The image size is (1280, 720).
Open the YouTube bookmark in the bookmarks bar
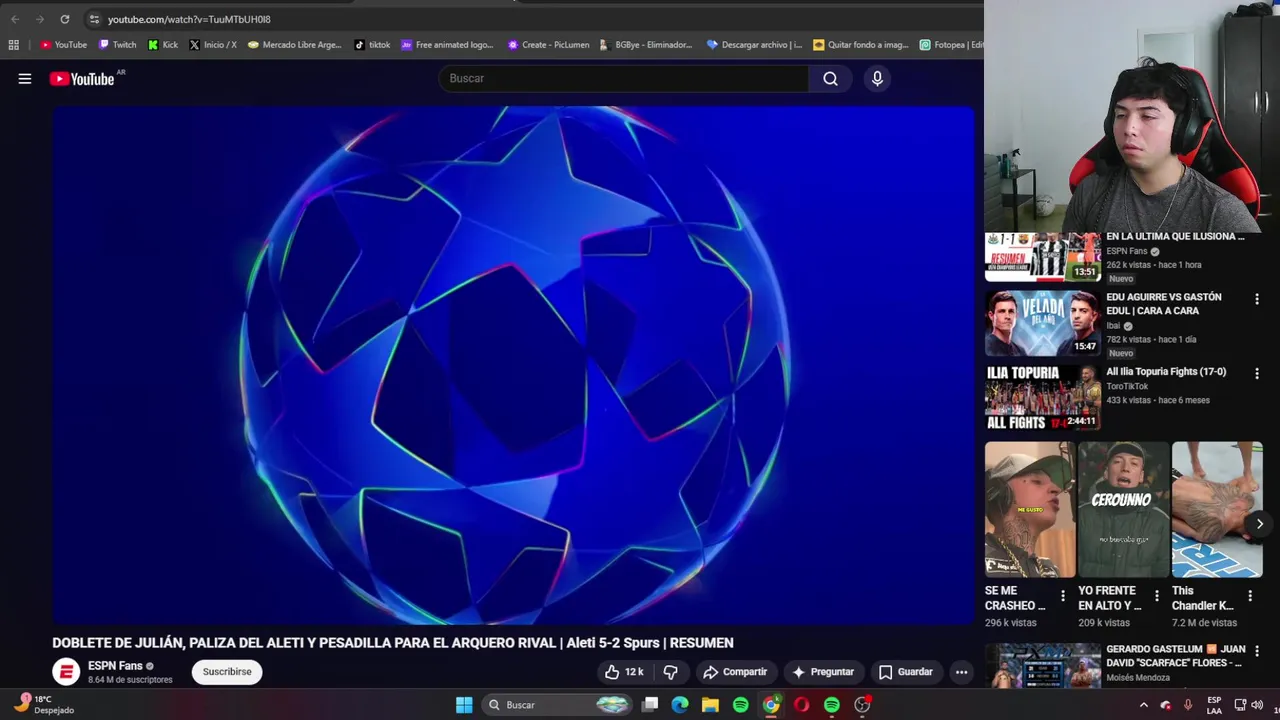(x=64, y=45)
